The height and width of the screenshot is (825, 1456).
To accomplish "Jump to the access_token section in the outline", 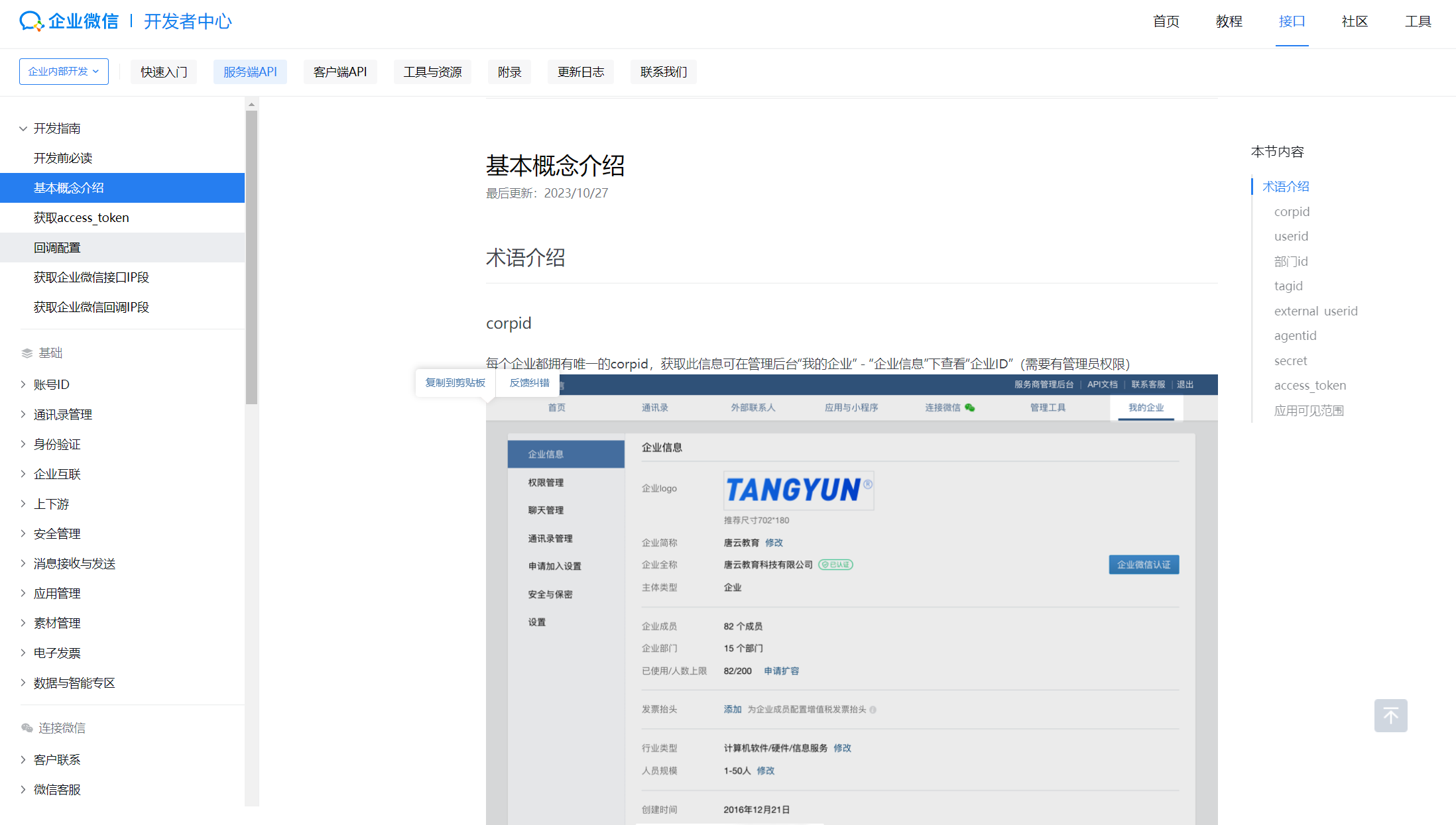I will 1309,386.
